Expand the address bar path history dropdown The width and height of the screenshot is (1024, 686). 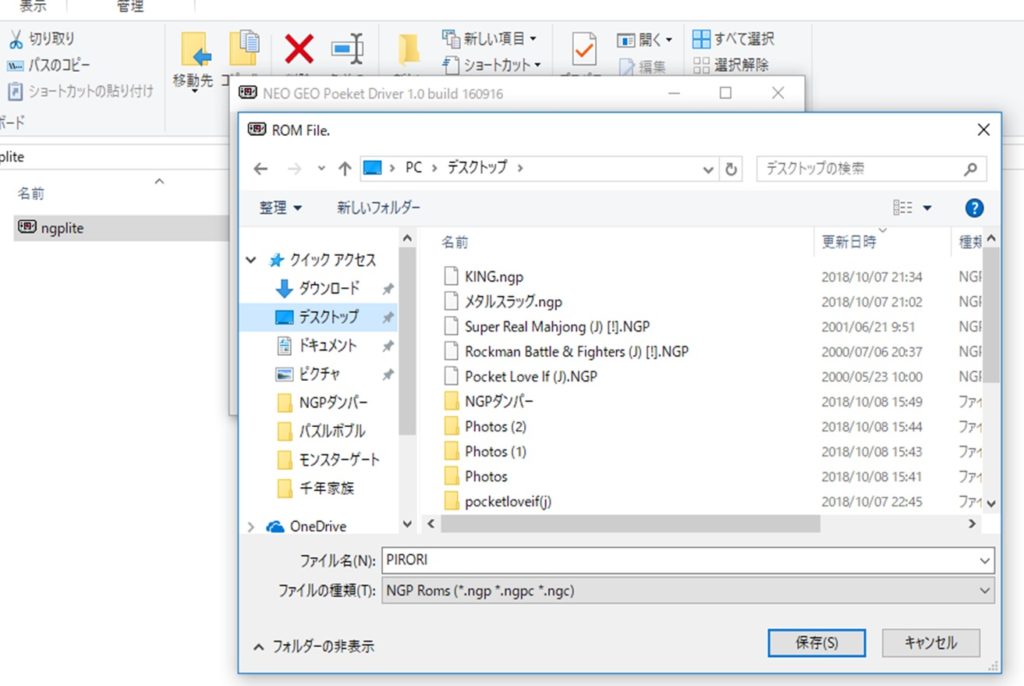click(708, 169)
